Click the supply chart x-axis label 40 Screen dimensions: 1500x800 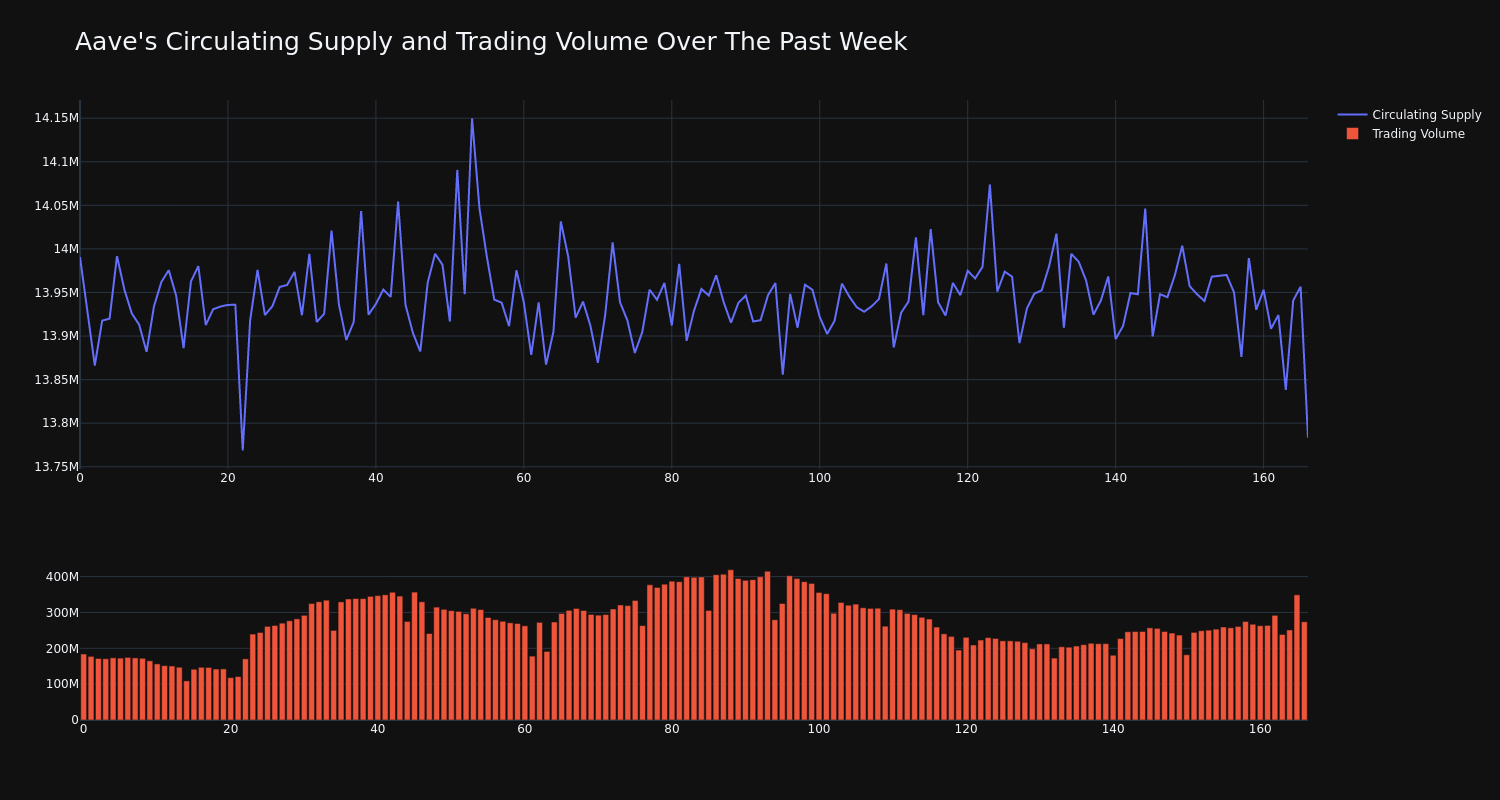(376, 478)
